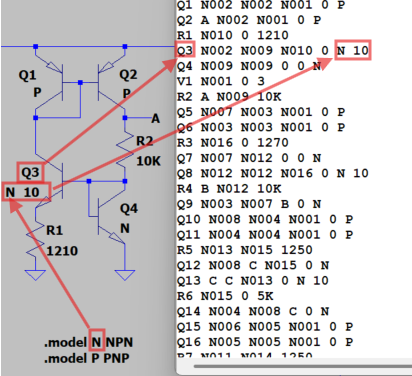Click the R6 N015 0 5K netlist line
This screenshot has height=376, width=412.
click(225, 296)
